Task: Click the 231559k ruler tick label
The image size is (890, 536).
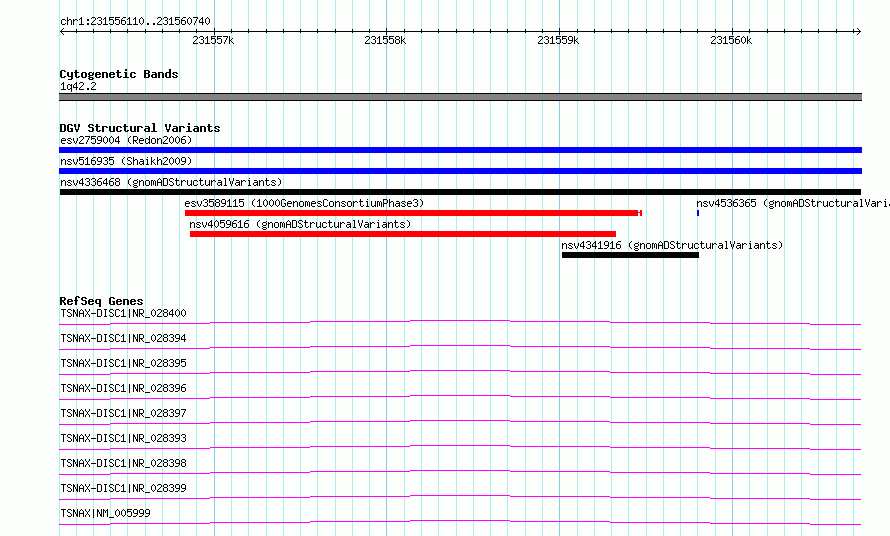Action: (x=558, y=40)
